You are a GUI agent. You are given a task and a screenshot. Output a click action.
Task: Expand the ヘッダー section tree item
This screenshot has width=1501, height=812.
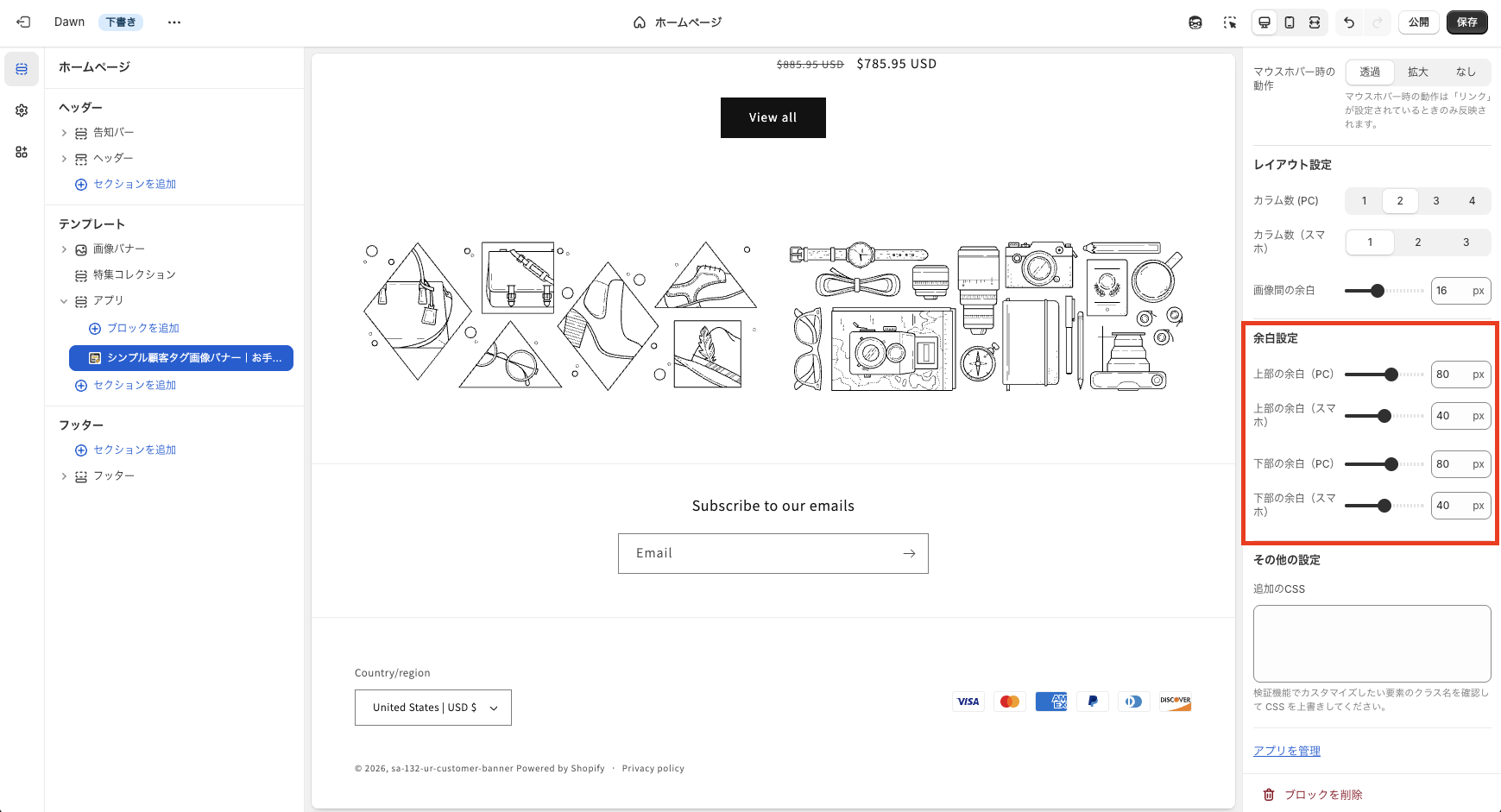63,158
